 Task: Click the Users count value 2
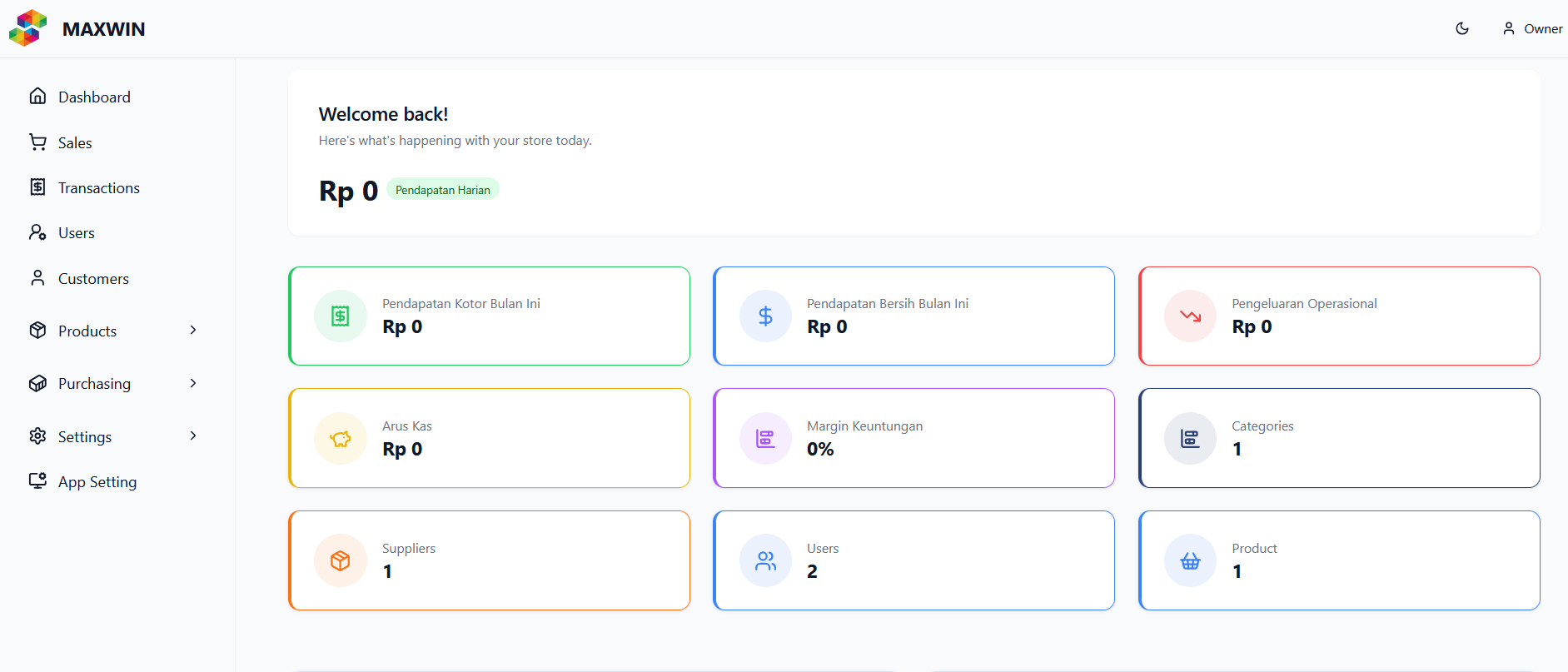[x=812, y=572]
